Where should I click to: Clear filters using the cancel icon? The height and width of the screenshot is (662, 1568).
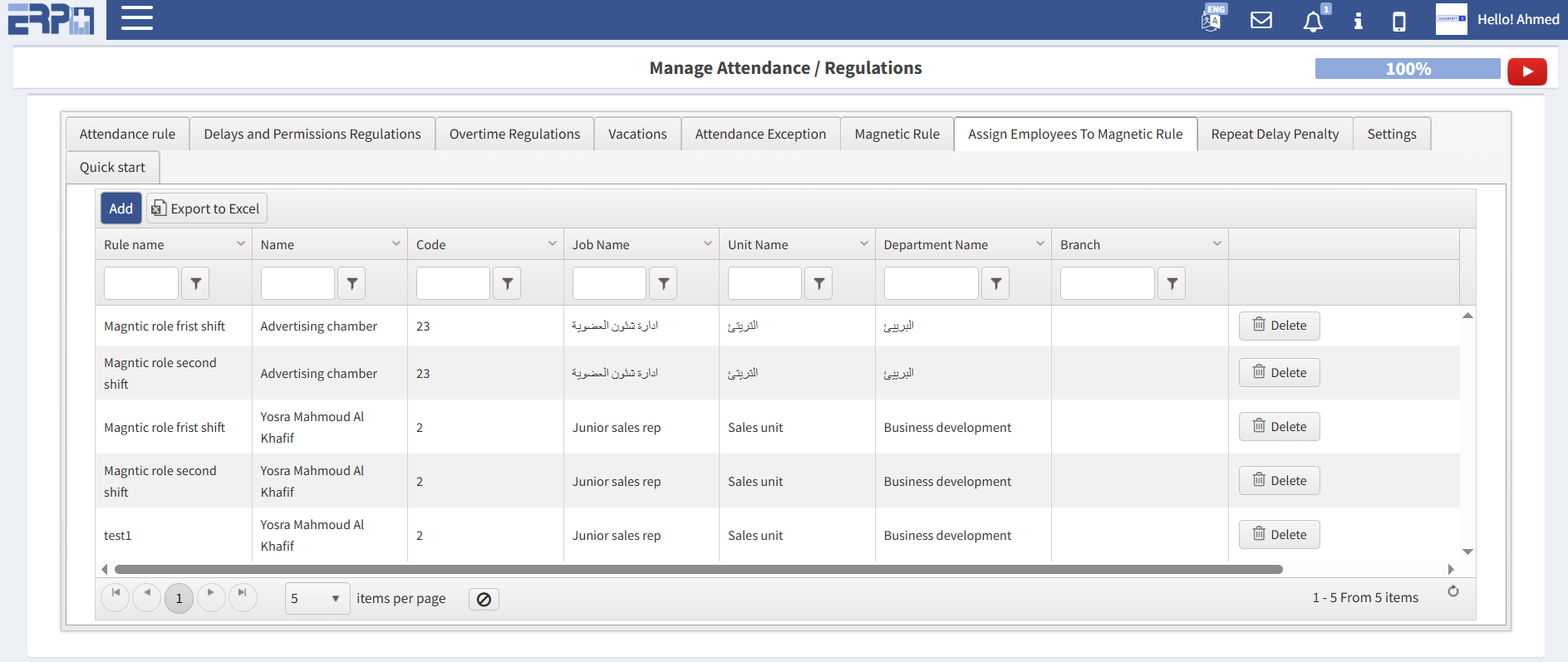coord(484,599)
